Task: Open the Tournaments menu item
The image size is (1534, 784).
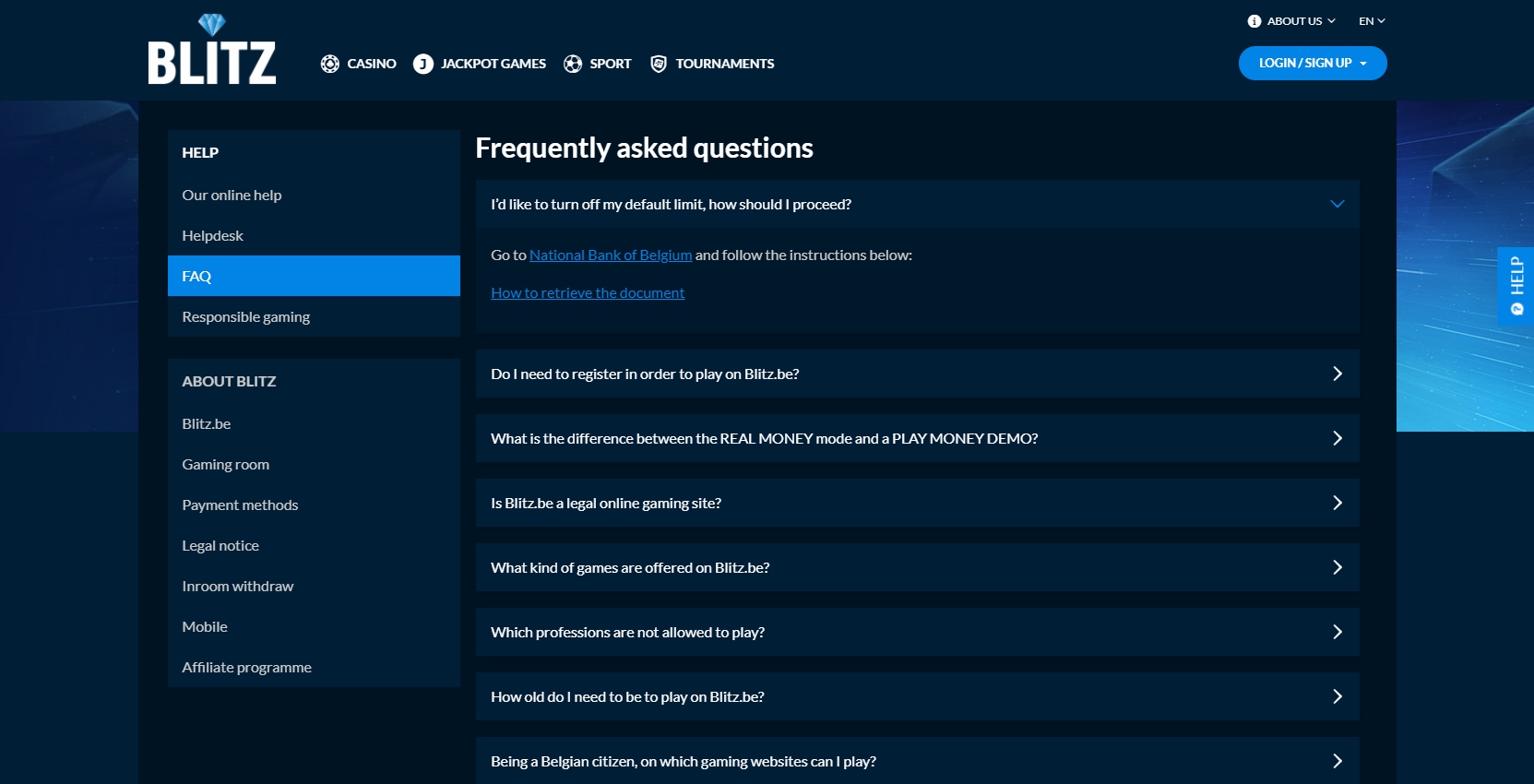Action: 712,64
